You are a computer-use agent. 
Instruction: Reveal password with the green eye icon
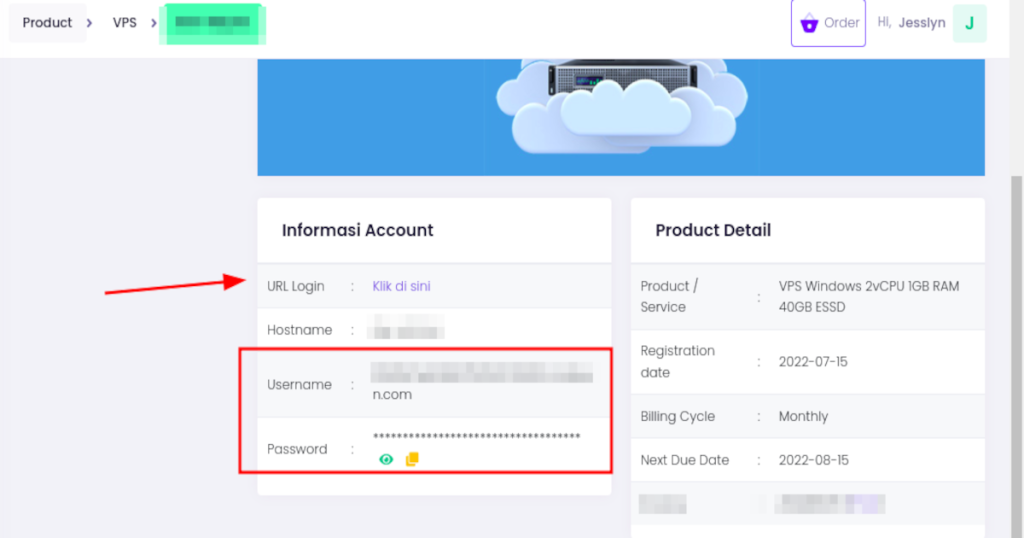(386, 460)
